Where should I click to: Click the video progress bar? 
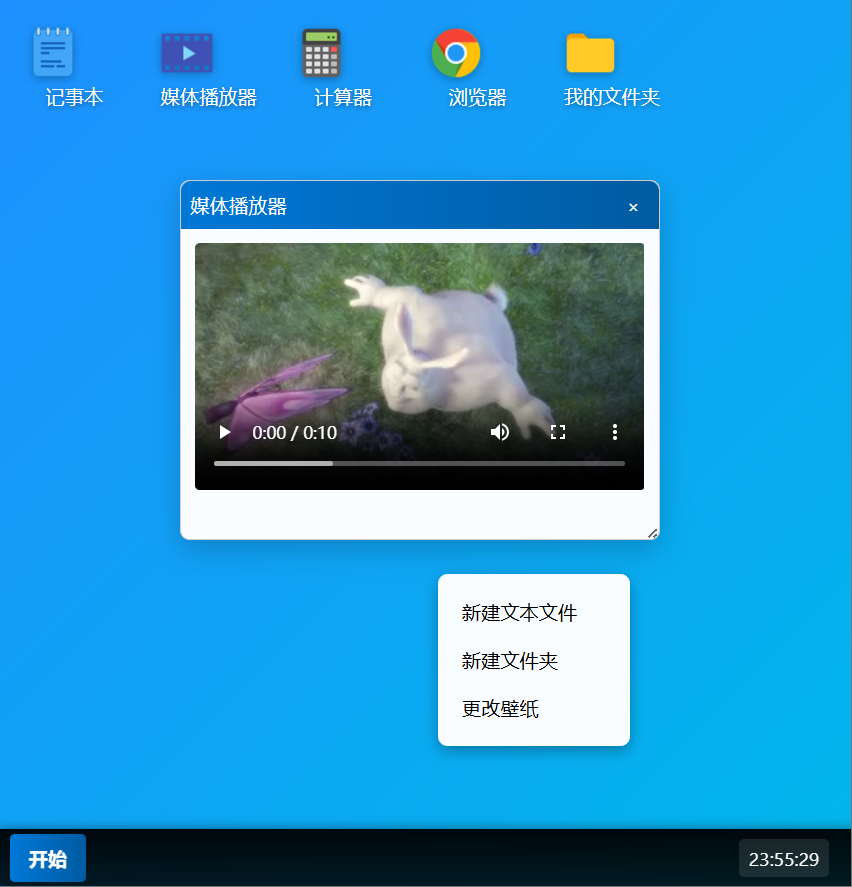419,463
